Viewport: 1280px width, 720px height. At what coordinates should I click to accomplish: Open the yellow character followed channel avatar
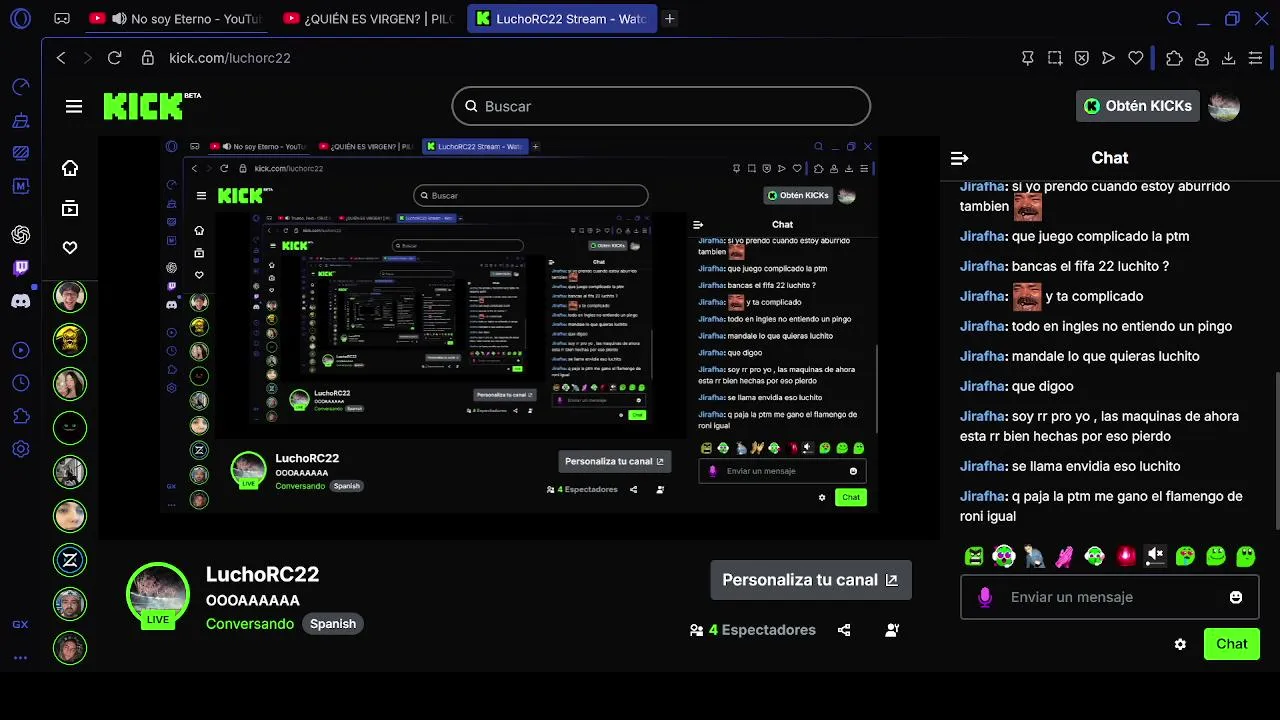click(70, 340)
